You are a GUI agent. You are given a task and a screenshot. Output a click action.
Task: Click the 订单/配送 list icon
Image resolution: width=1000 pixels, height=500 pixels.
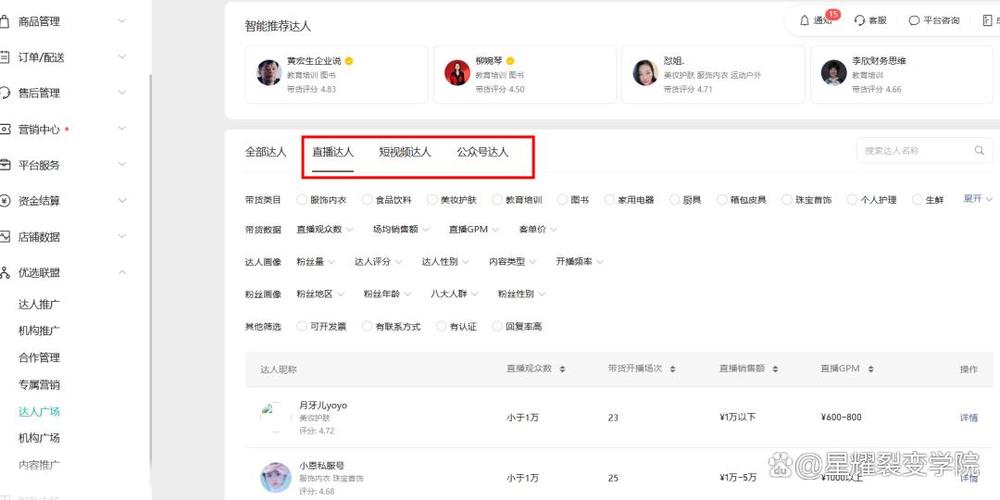point(4,57)
